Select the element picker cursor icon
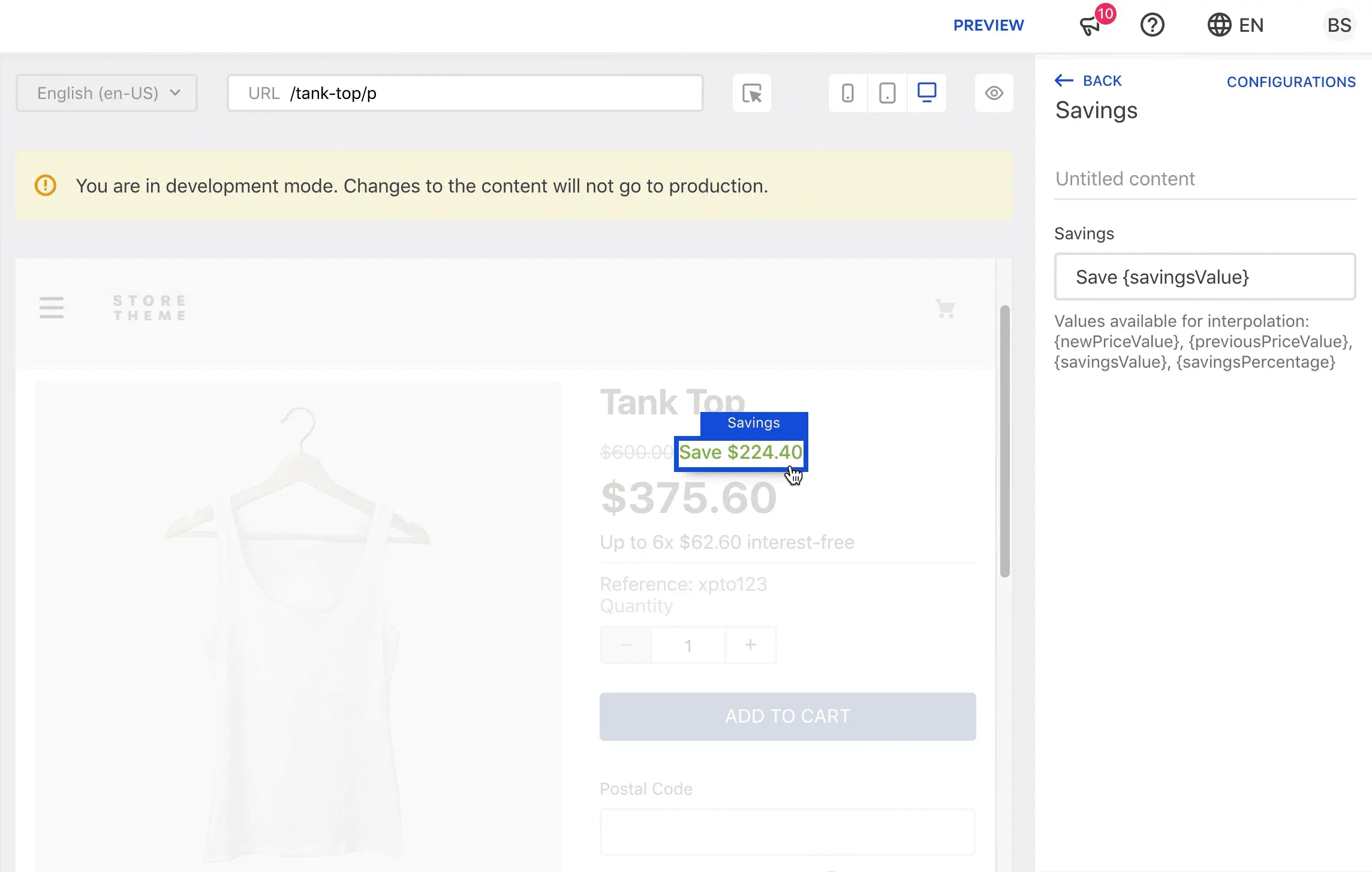 click(x=751, y=93)
